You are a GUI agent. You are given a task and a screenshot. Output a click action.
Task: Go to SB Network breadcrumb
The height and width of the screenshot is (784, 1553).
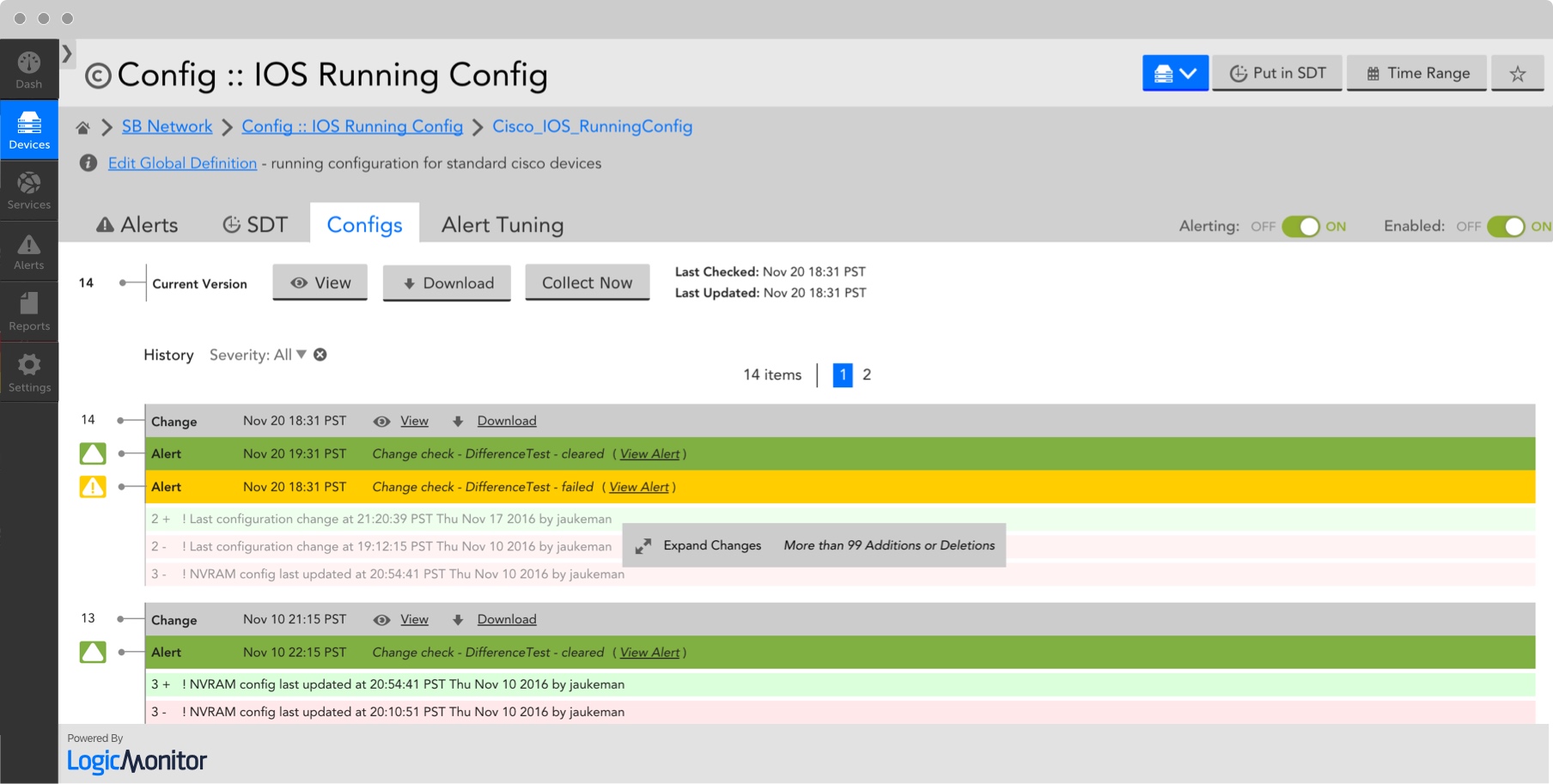point(167,126)
